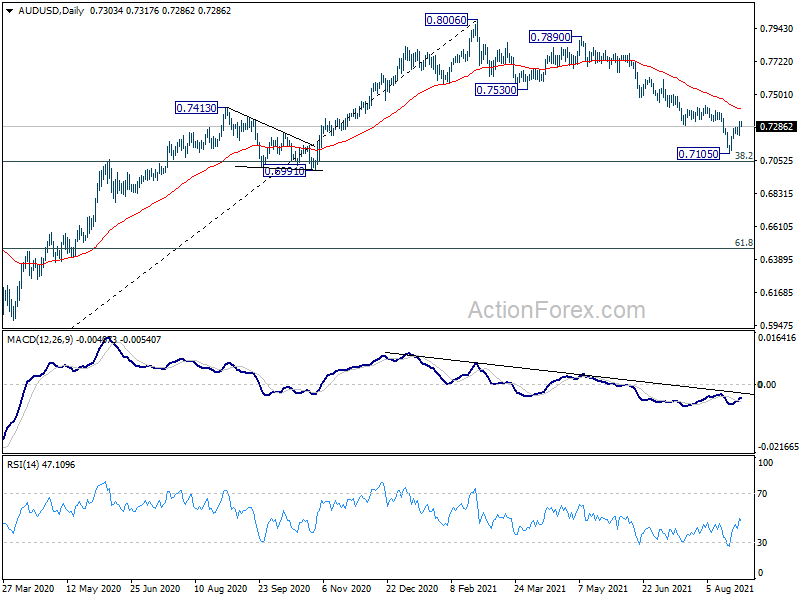Click the 24 Mar 2021 date label
Viewport: 800px width, 600px height.
click(540, 589)
